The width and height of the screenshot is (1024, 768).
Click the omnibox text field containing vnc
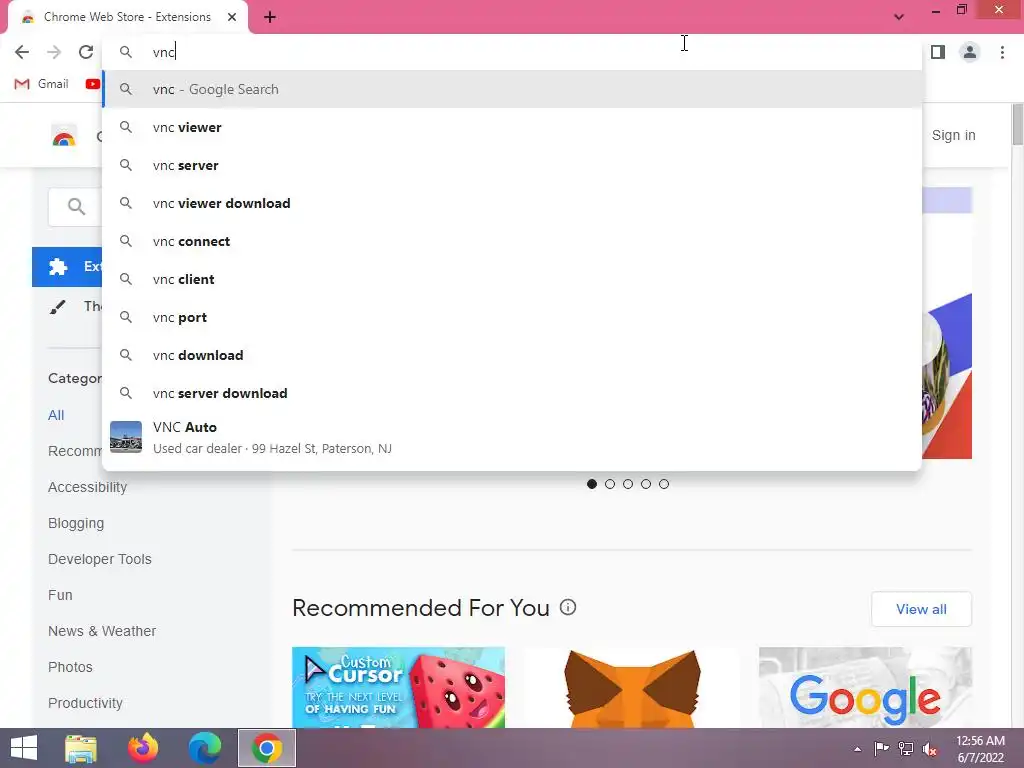pos(512,52)
